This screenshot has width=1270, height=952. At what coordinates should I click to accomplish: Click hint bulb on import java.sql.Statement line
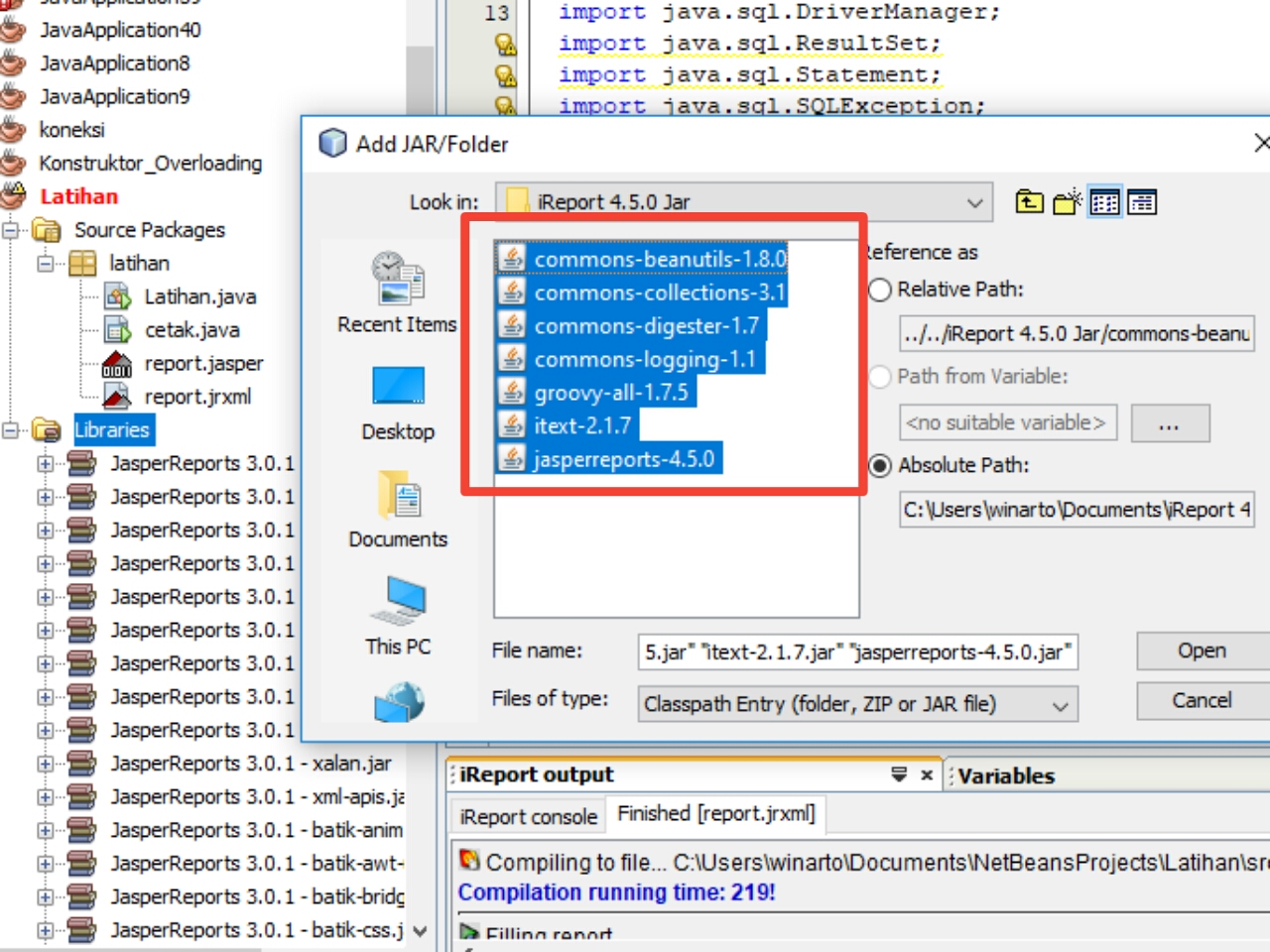click(x=505, y=75)
